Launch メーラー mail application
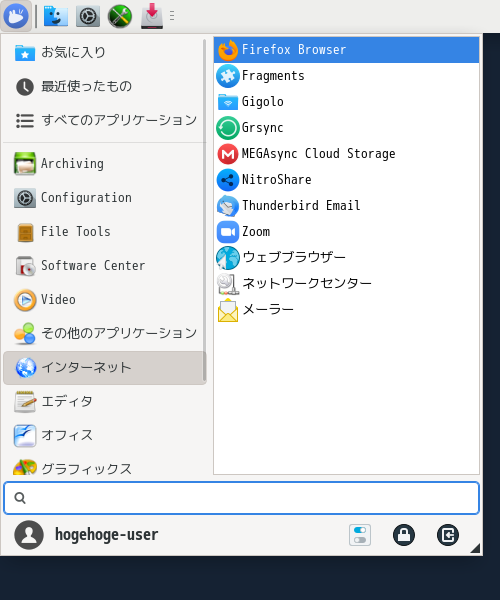This screenshot has width=500, height=600. pos(346,310)
